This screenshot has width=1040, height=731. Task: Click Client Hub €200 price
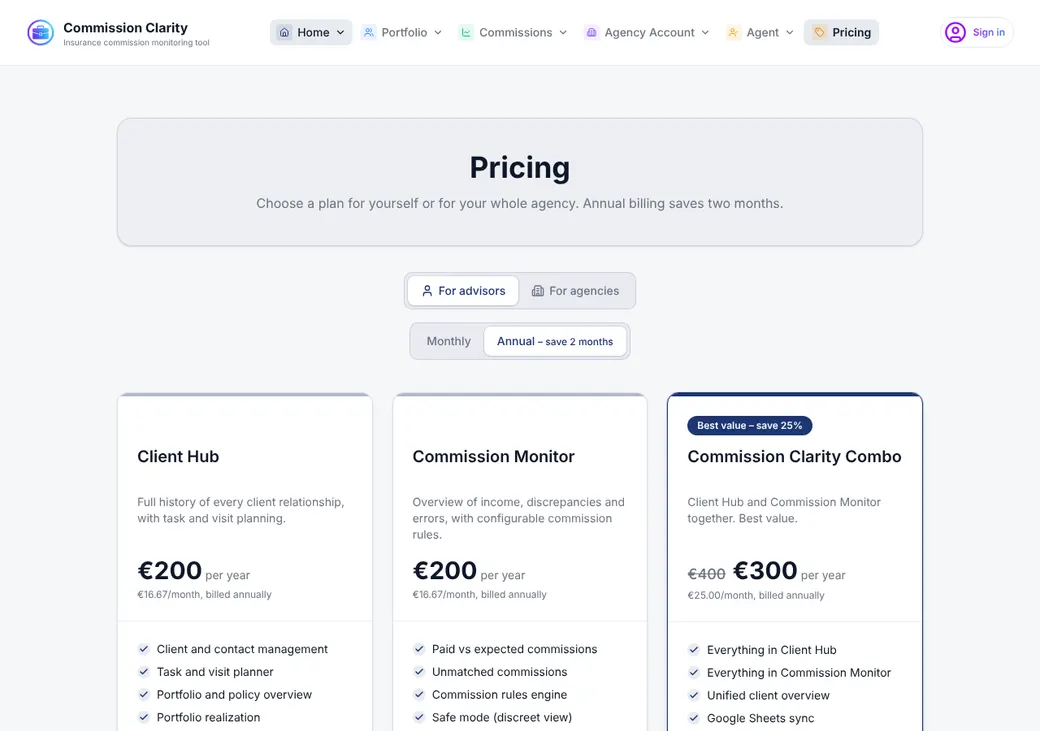[x=169, y=570]
